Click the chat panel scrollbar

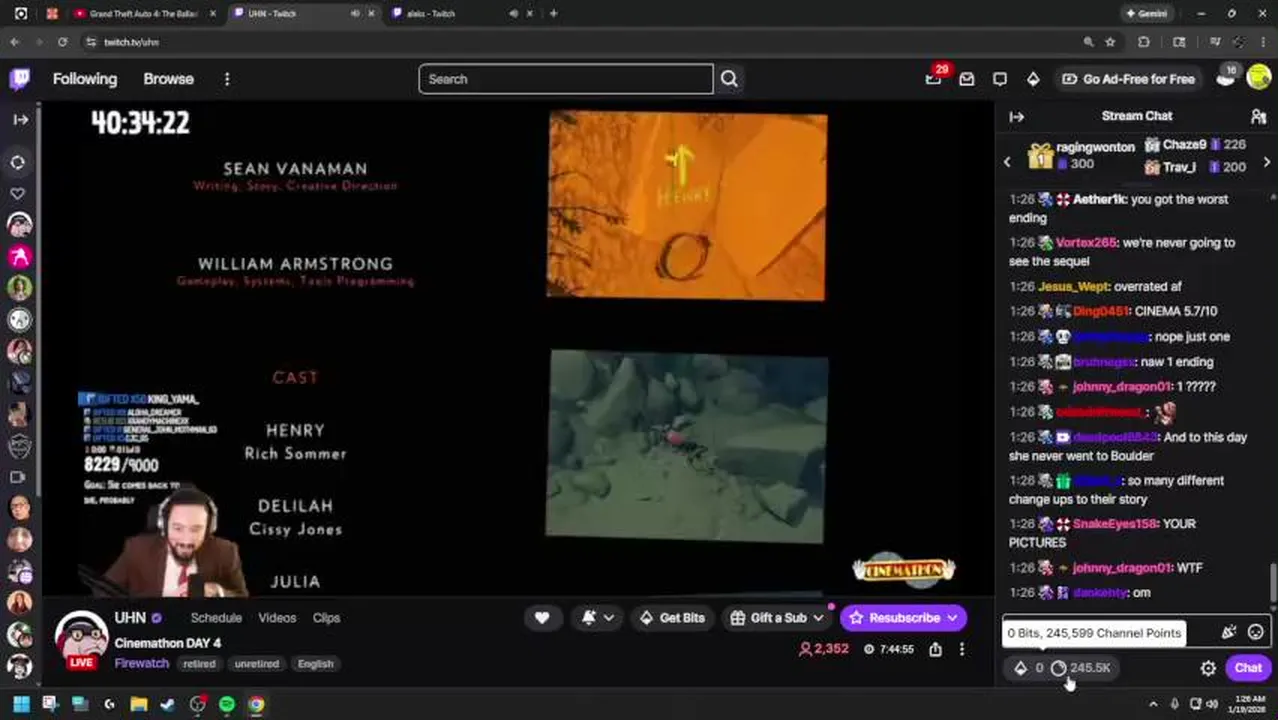pyautogui.click(x=1272, y=581)
